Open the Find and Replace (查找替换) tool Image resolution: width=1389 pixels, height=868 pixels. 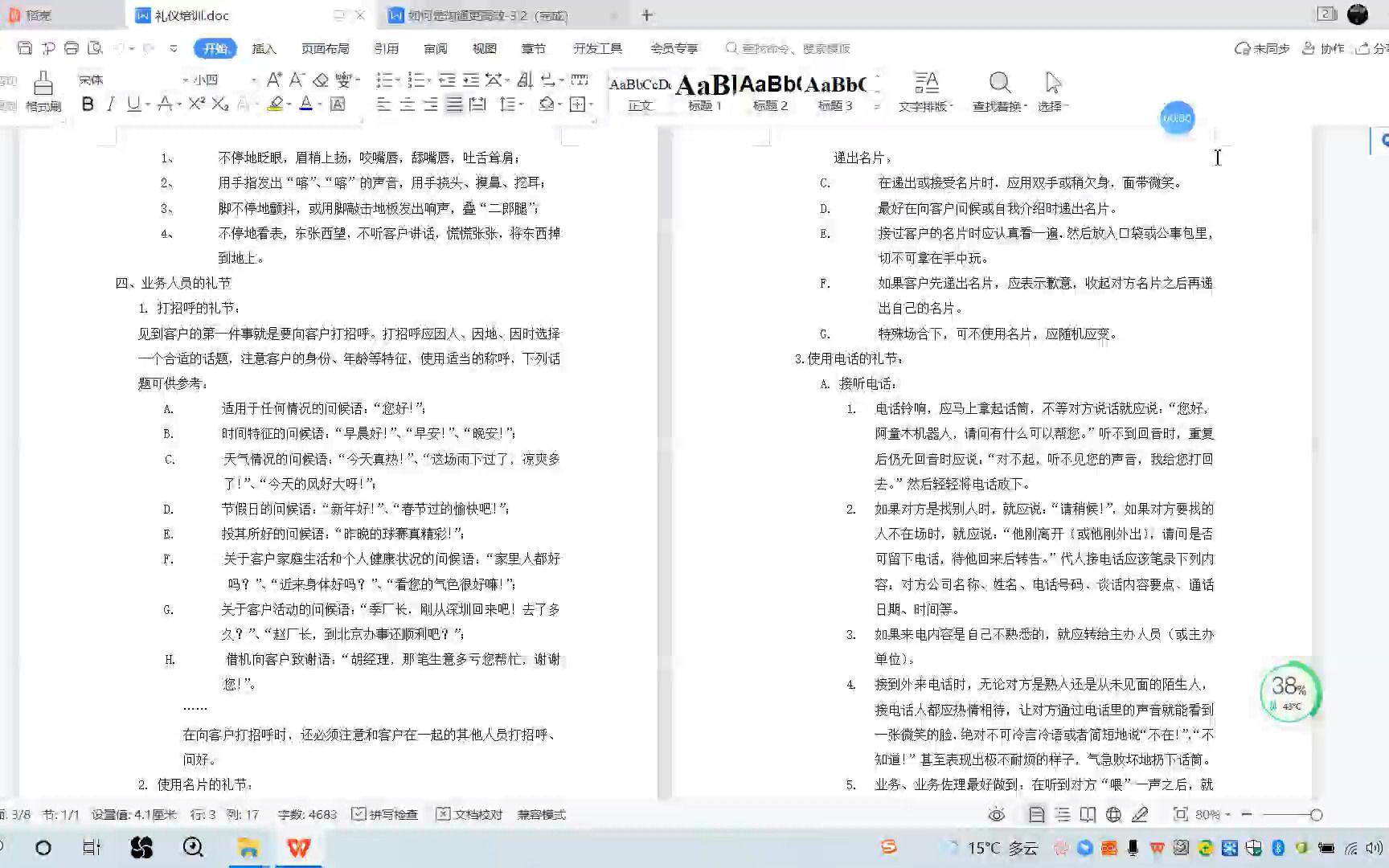tap(999, 88)
